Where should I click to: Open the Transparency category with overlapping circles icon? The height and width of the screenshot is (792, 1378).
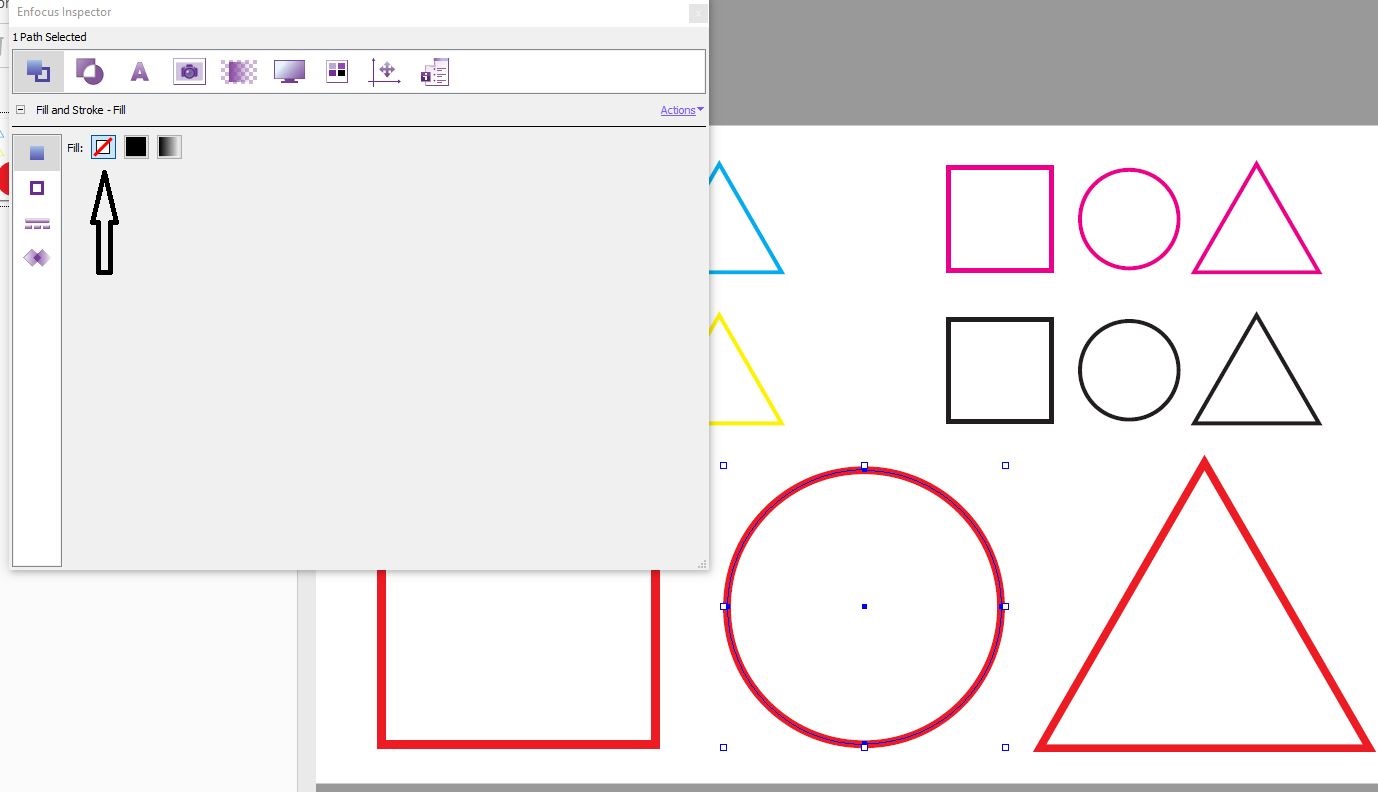(90, 72)
